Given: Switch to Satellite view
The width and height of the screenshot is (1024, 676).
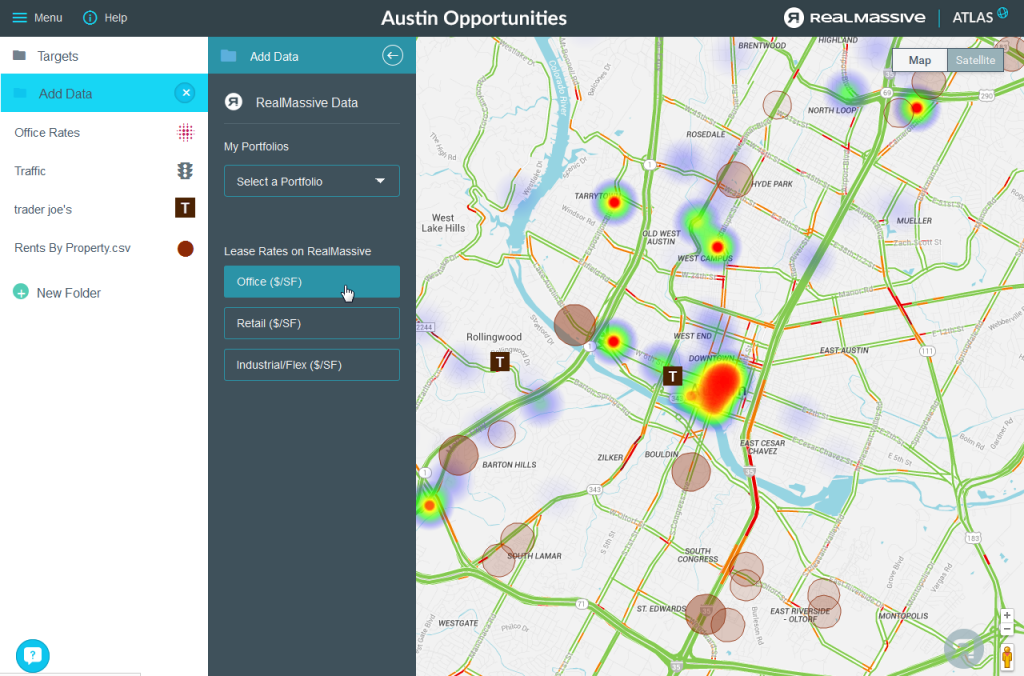Looking at the screenshot, I should pyautogui.click(x=975, y=60).
